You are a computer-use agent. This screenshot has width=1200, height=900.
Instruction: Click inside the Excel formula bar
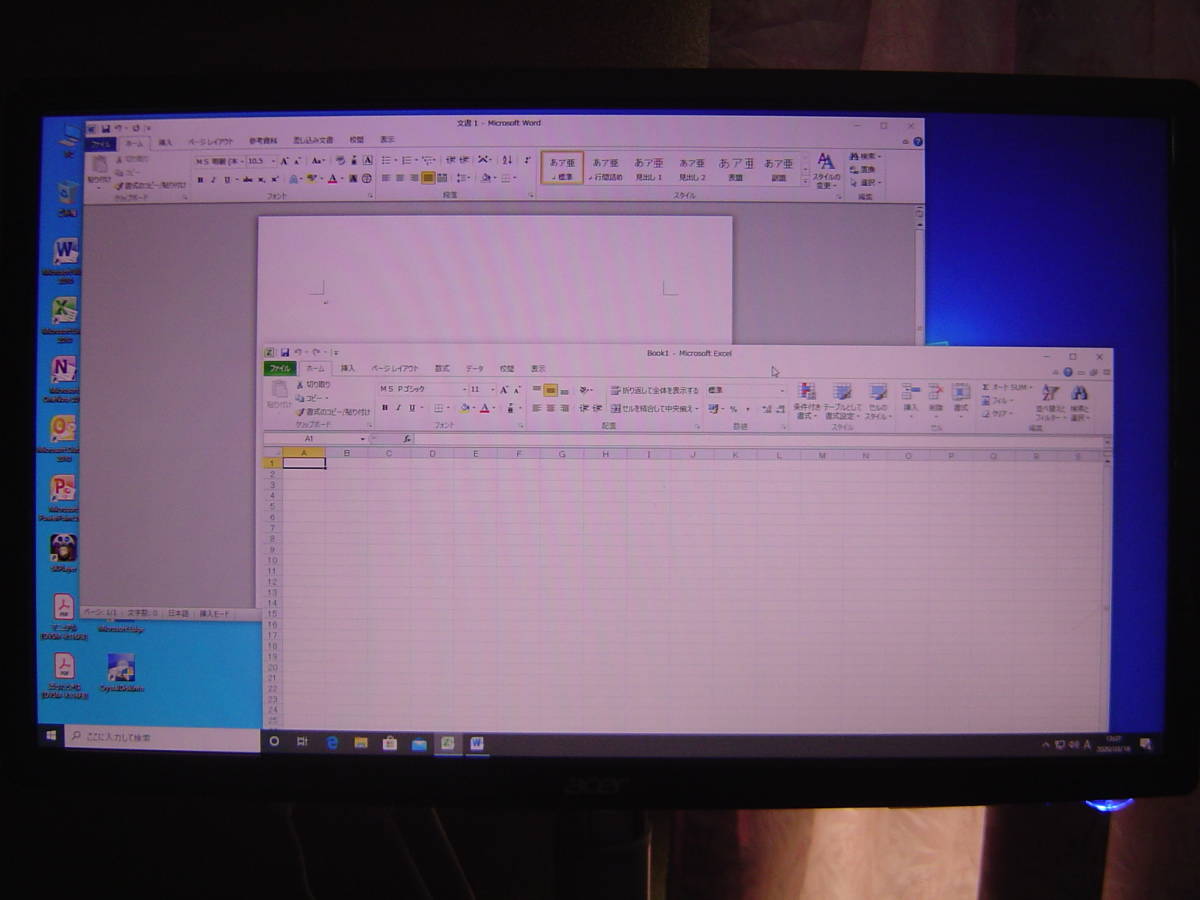(759, 439)
